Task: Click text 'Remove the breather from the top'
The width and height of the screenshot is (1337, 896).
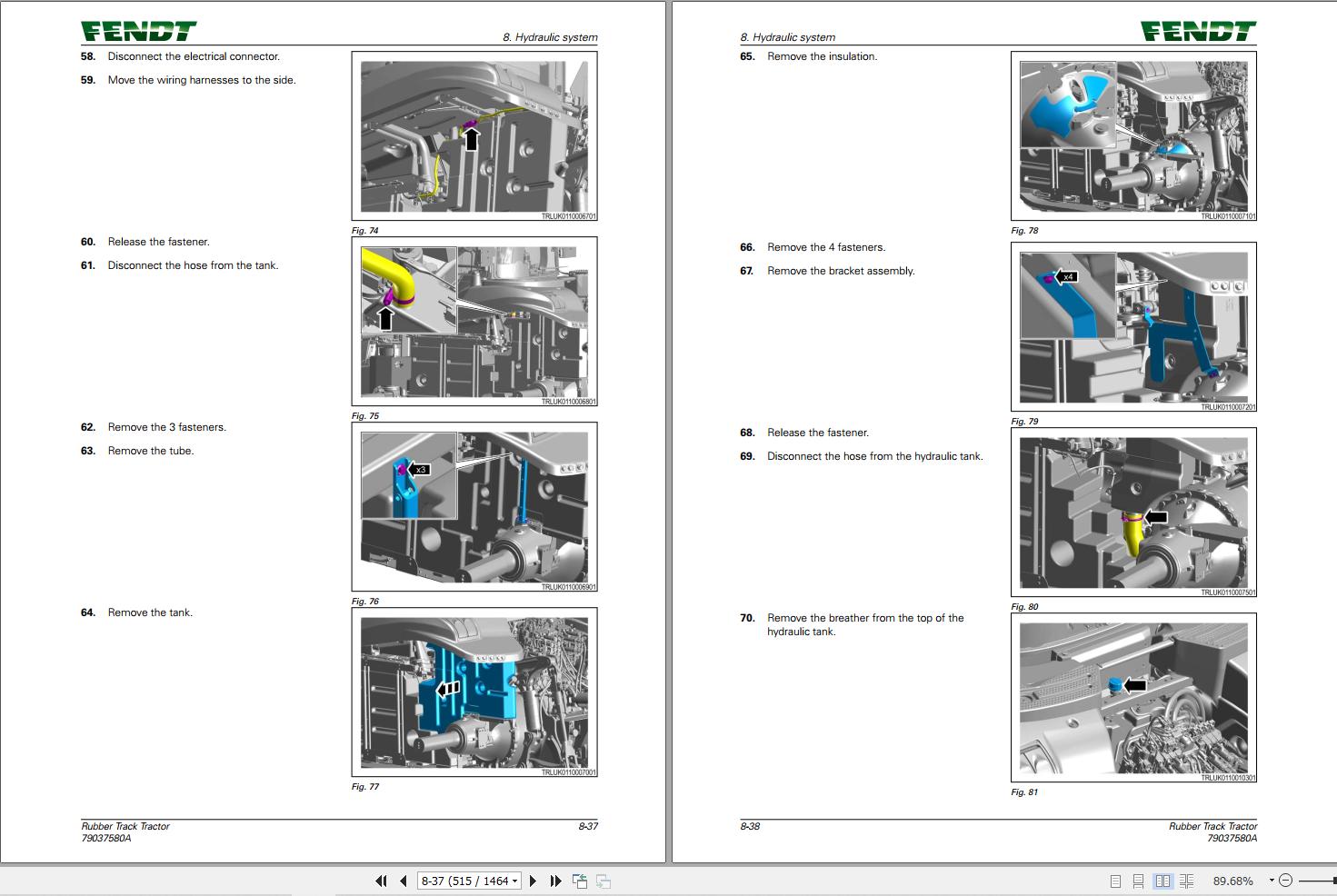Action: coord(849,618)
